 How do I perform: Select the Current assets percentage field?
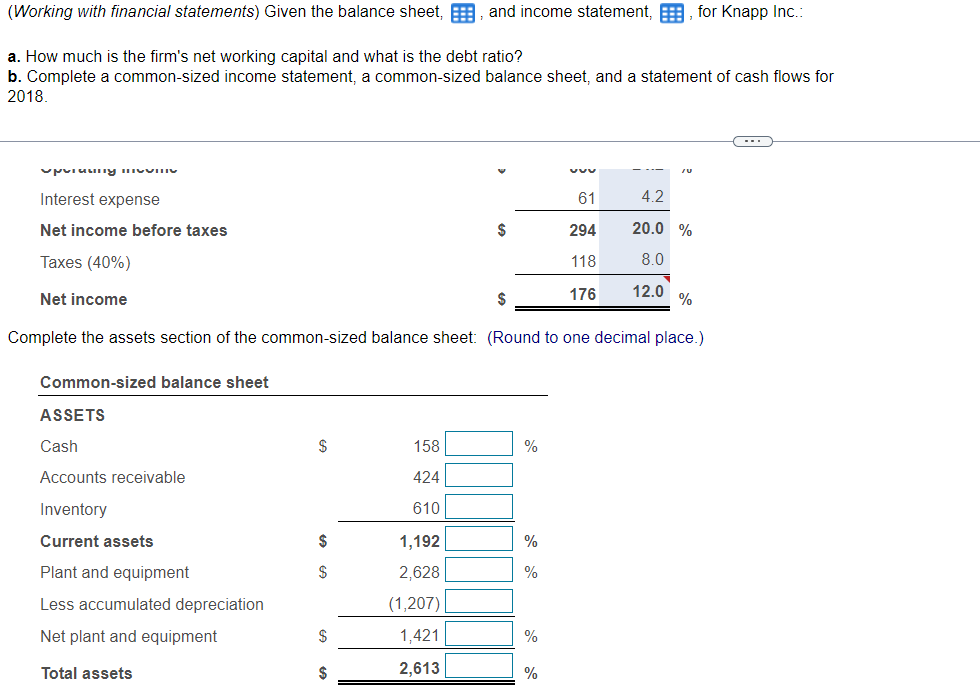point(479,538)
